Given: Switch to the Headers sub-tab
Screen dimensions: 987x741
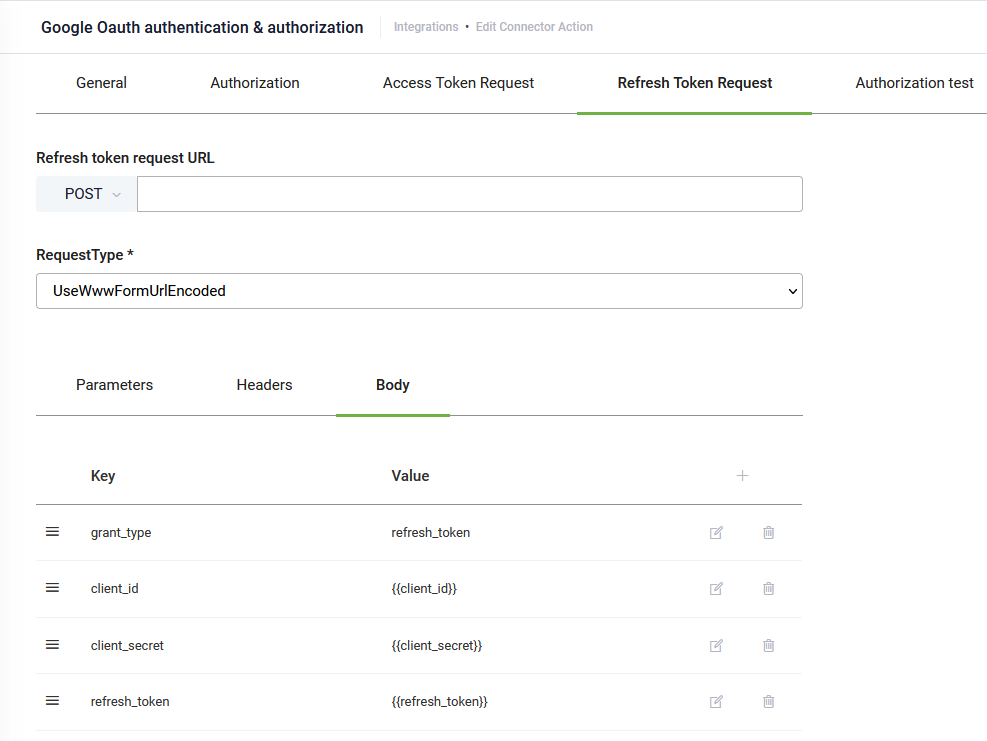Looking at the screenshot, I should [x=264, y=385].
